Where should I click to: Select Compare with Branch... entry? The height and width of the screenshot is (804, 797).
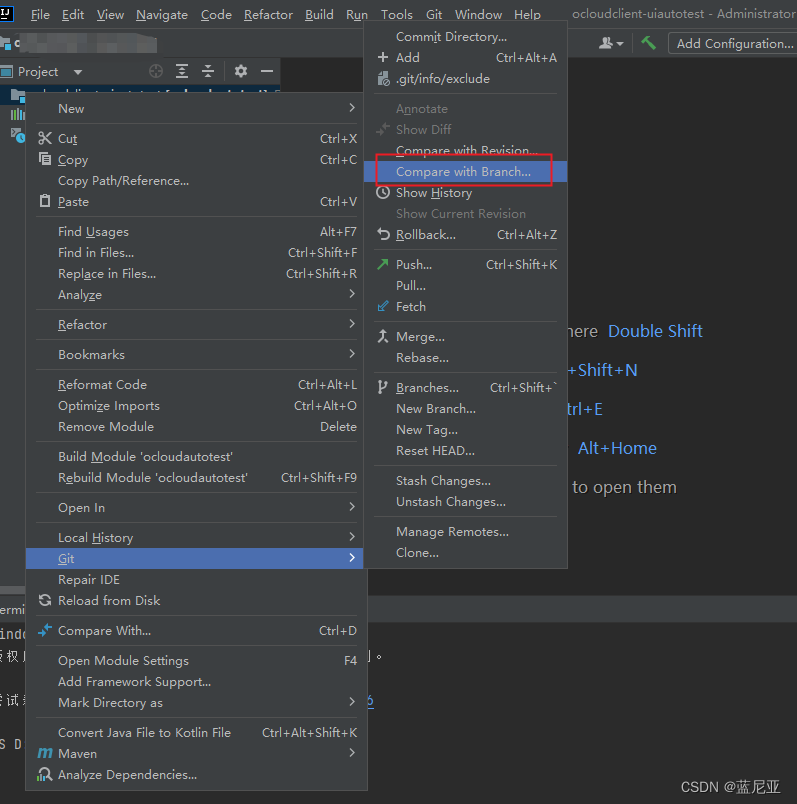(x=465, y=171)
